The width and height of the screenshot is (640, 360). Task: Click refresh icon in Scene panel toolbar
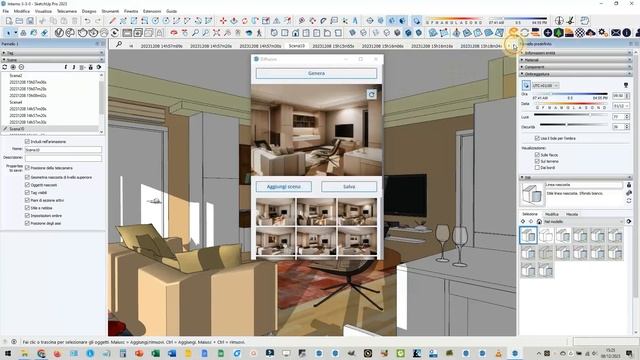5,67
